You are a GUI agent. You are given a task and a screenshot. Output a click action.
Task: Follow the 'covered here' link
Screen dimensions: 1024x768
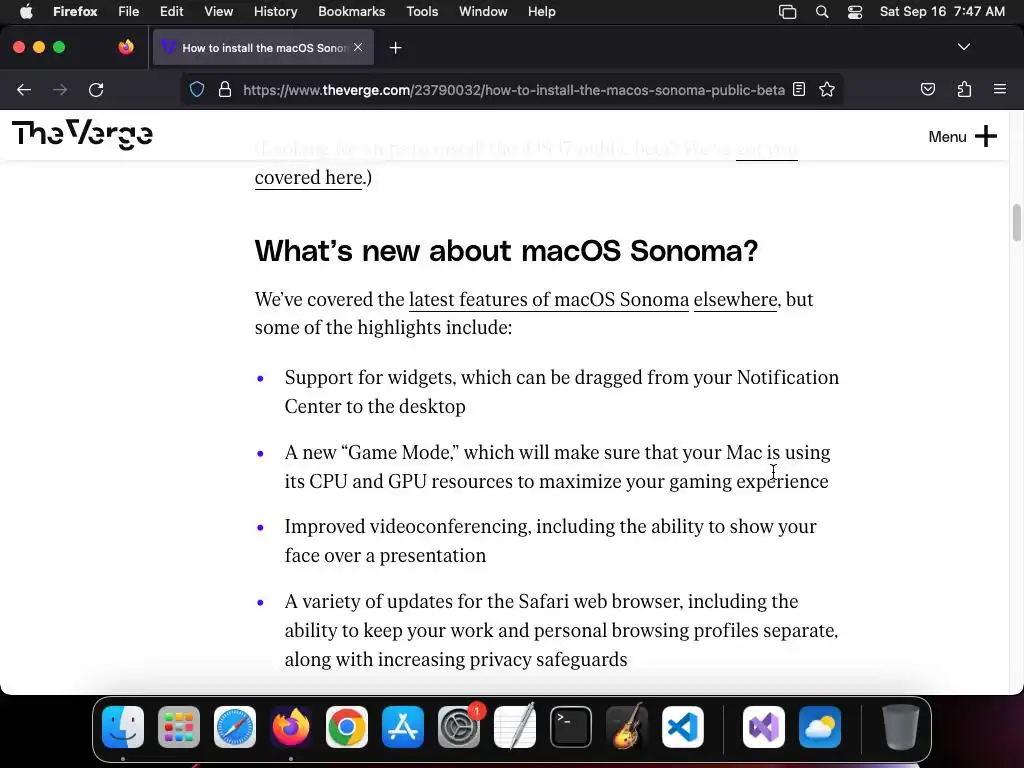point(308,178)
